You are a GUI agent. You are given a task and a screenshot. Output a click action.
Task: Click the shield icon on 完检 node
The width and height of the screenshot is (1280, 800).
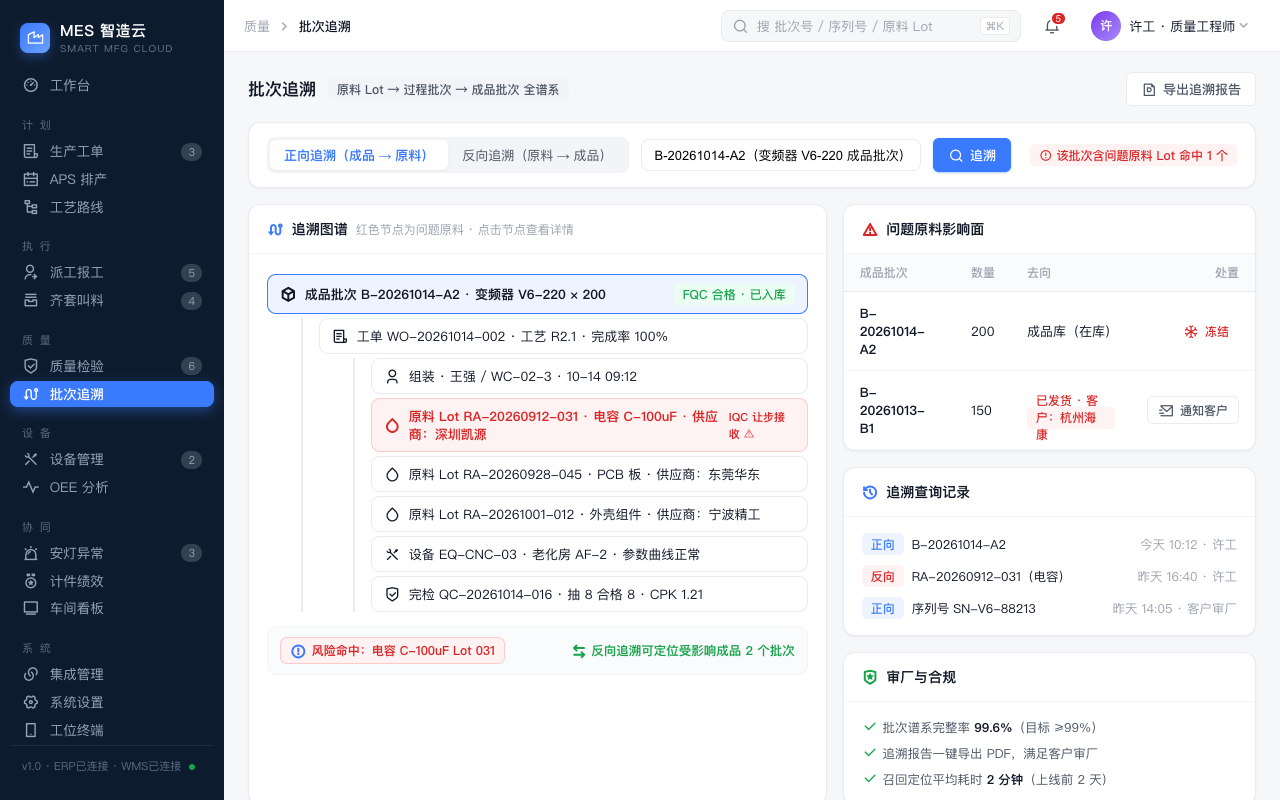click(392, 594)
